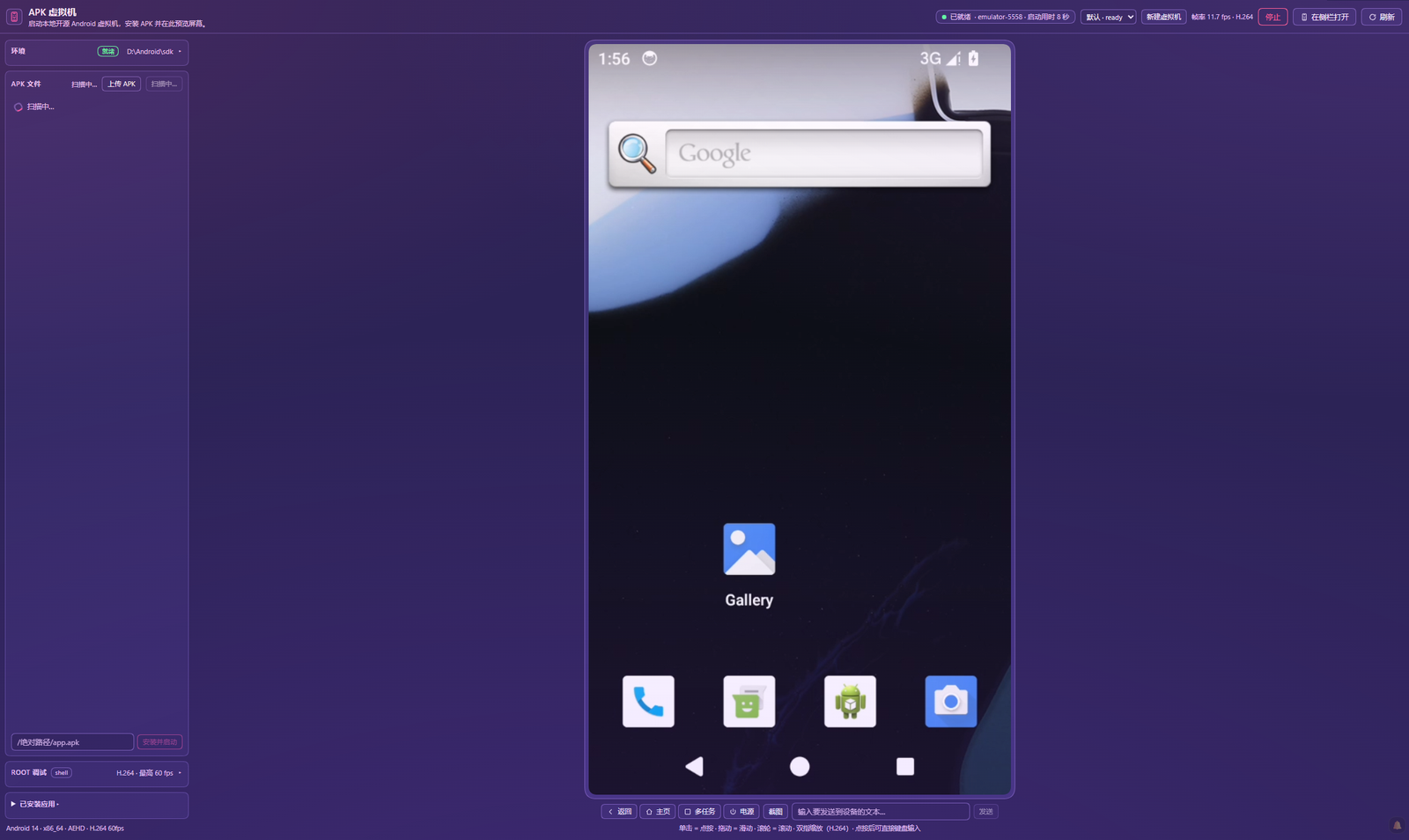Click the bell icon at bottom right

[1397, 825]
